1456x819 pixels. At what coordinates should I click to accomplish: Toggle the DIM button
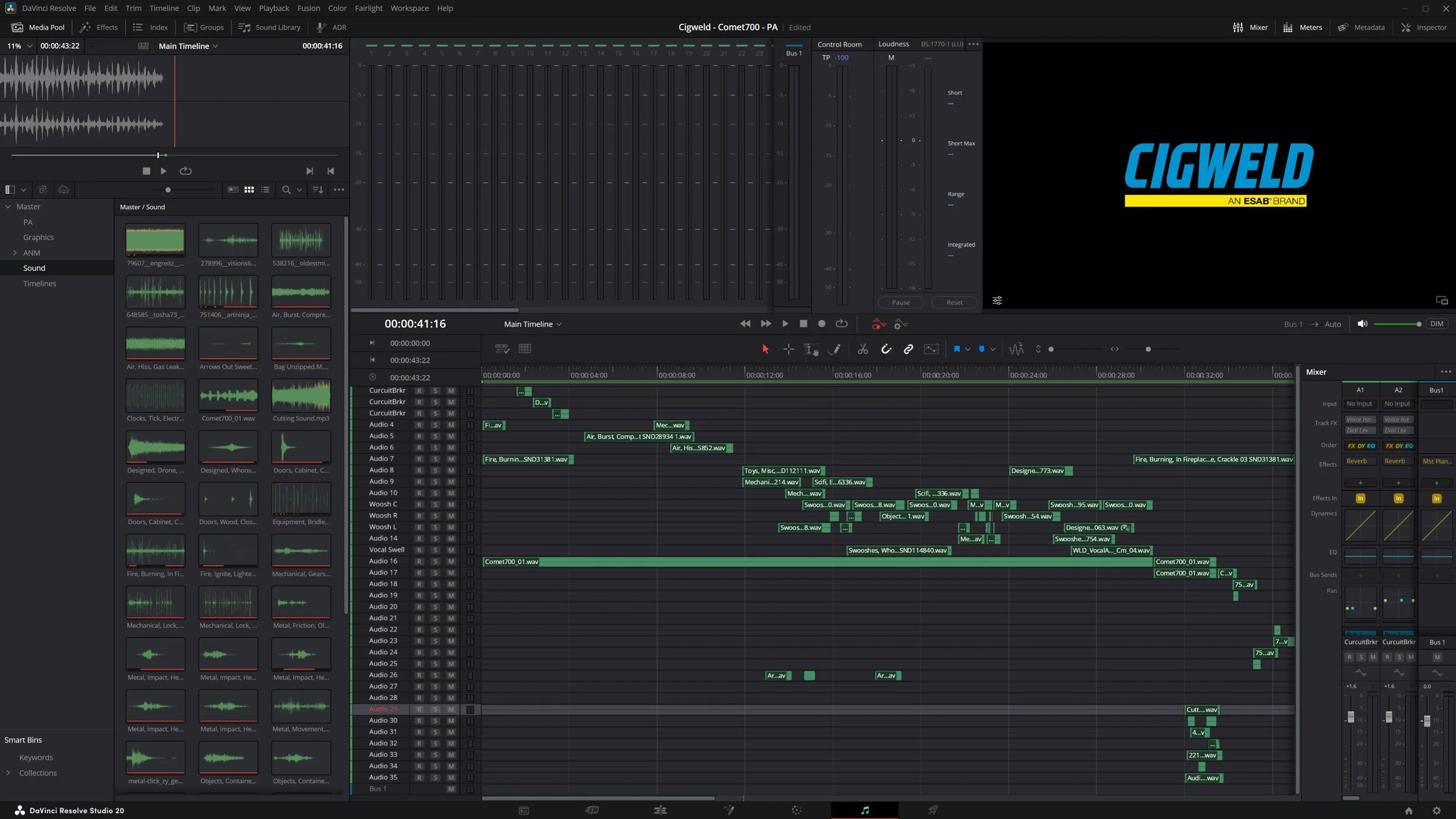[x=1436, y=324]
